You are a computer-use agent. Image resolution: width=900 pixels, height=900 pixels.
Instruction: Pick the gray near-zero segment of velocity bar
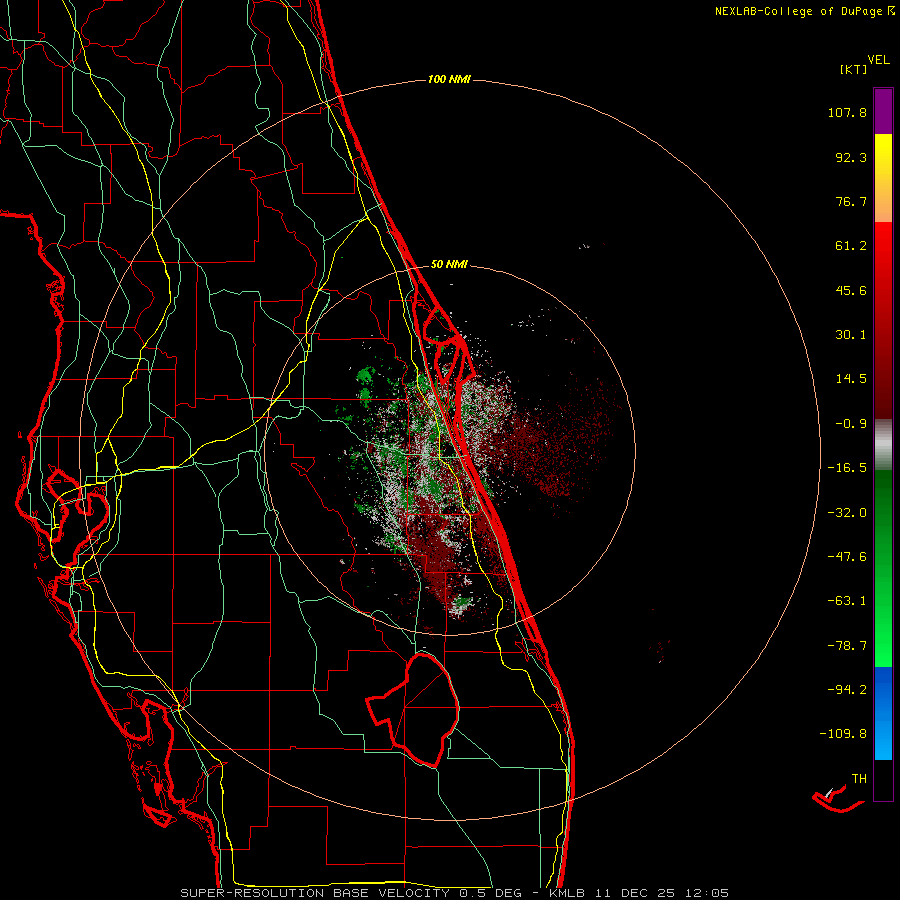[x=883, y=442]
